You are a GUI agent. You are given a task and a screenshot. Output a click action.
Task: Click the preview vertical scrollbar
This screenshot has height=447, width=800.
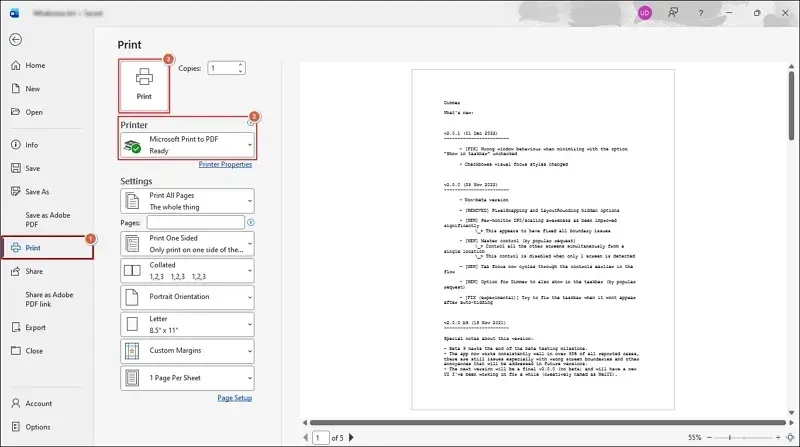791,106
